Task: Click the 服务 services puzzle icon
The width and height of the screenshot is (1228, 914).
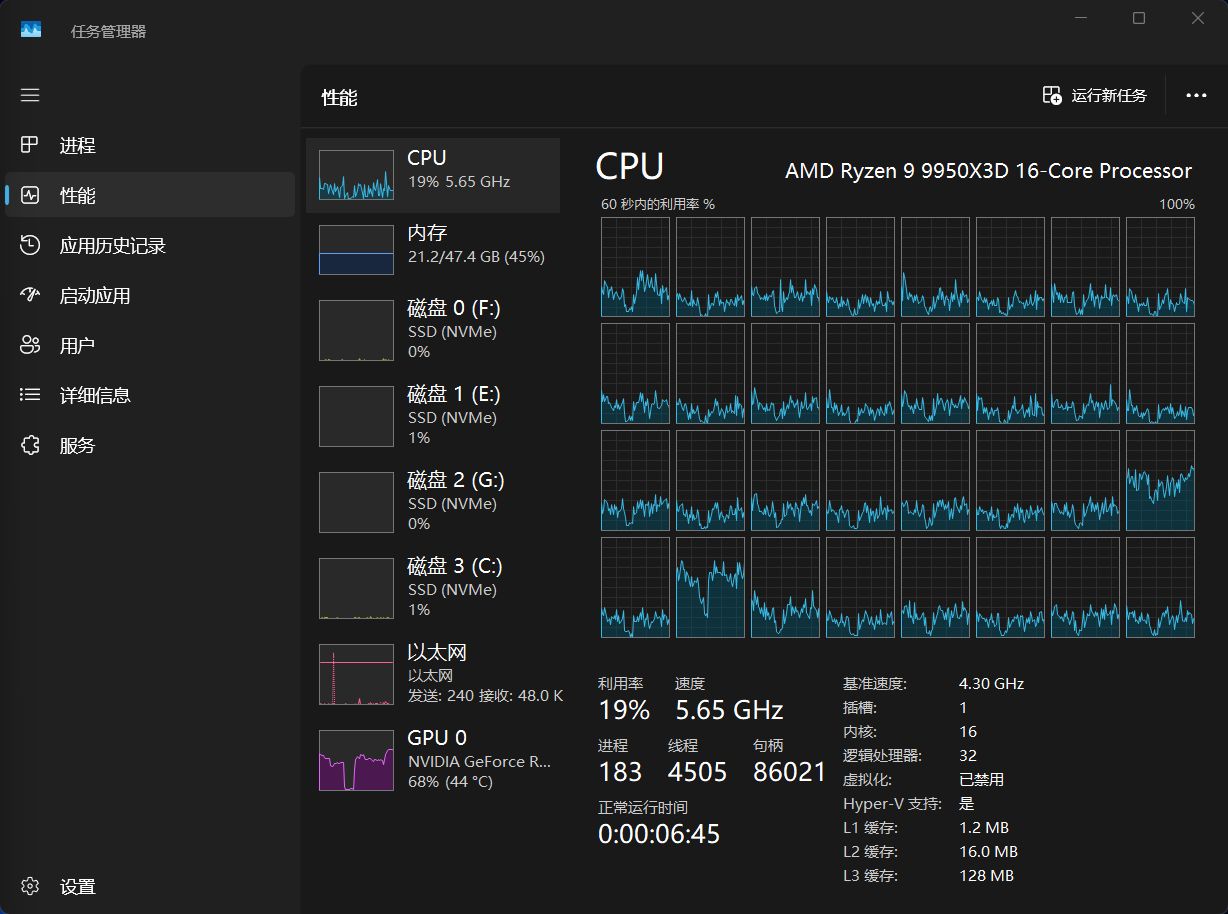Action: [30, 445]
